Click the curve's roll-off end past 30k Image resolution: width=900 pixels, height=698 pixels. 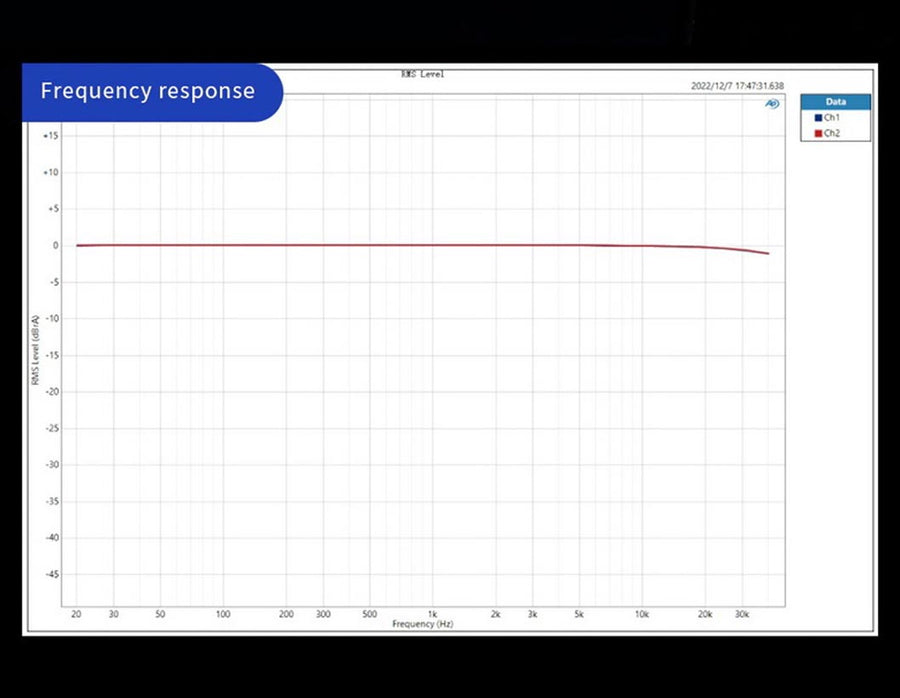click(767, 253)
